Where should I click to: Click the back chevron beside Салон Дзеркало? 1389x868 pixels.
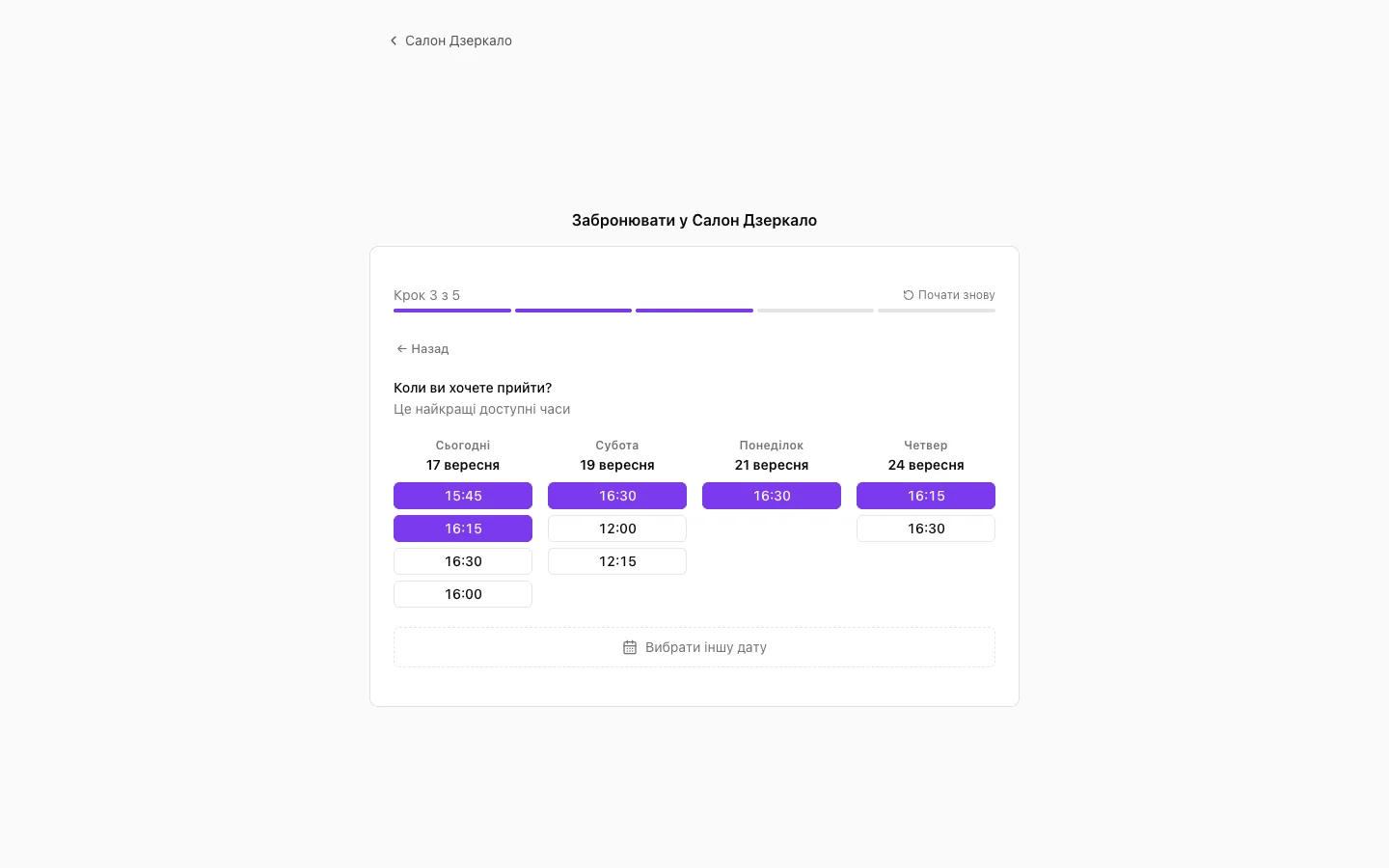(x=394, y=41)
